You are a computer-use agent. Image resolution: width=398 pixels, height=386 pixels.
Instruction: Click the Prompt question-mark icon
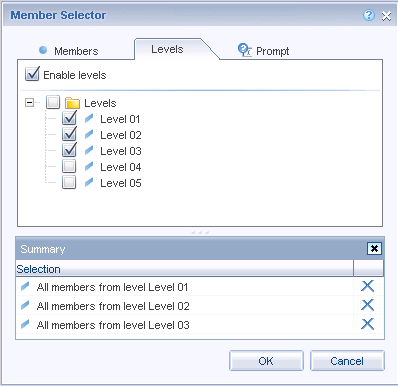(x=245, y=50)
